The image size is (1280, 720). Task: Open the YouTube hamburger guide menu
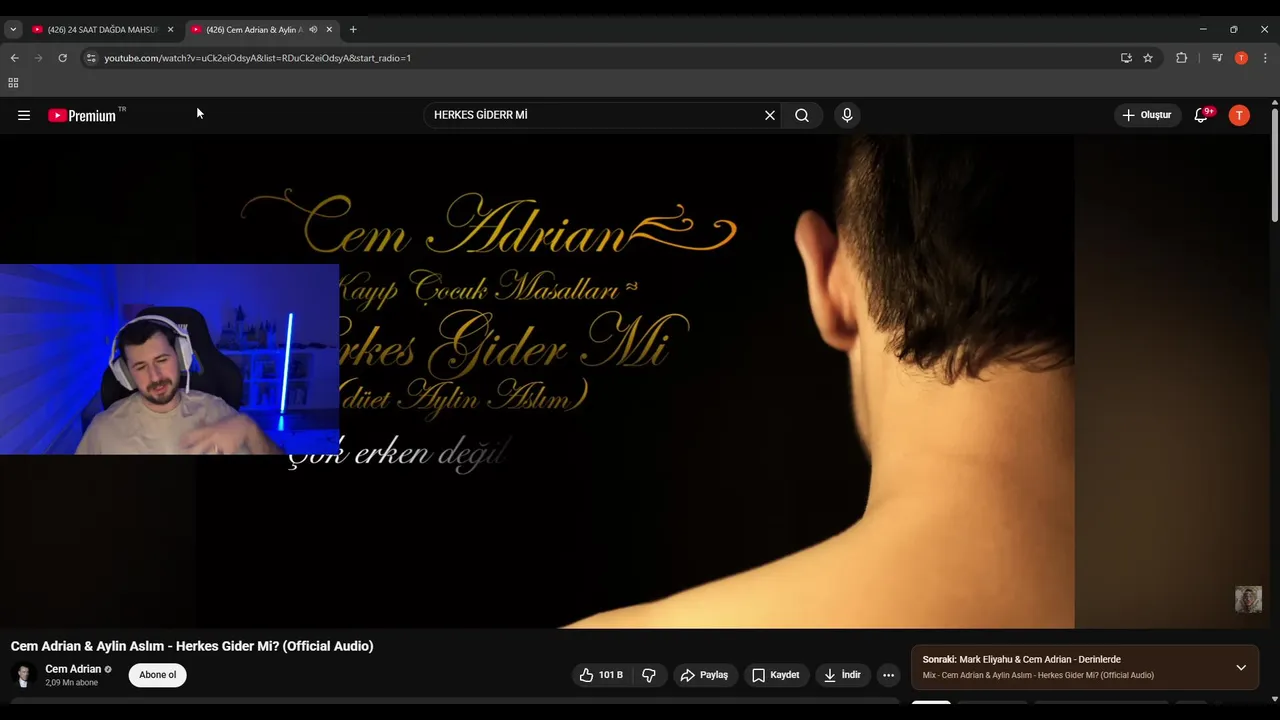(24, 115)
